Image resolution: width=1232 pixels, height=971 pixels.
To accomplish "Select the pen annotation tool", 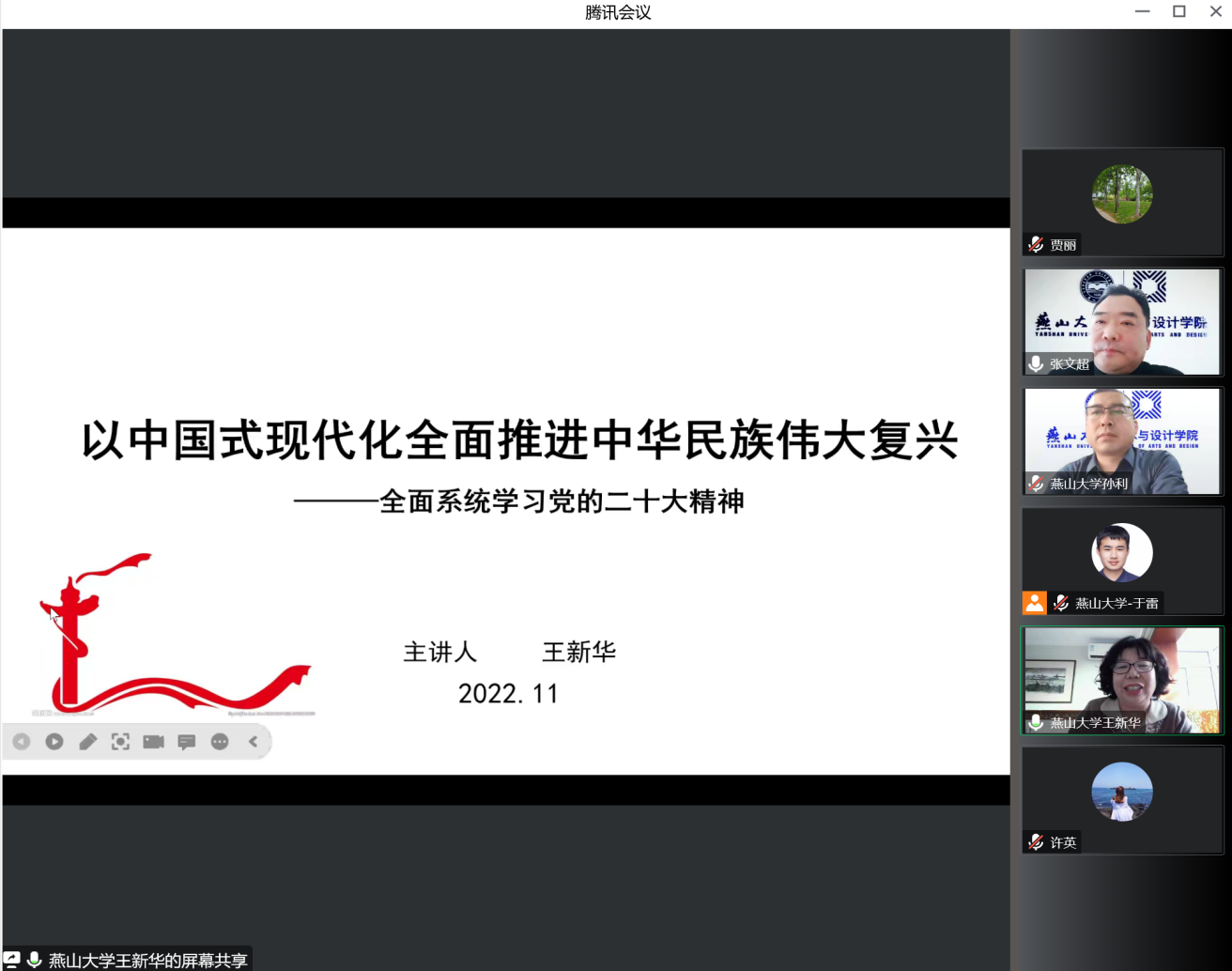I will [x=87, y=742].
